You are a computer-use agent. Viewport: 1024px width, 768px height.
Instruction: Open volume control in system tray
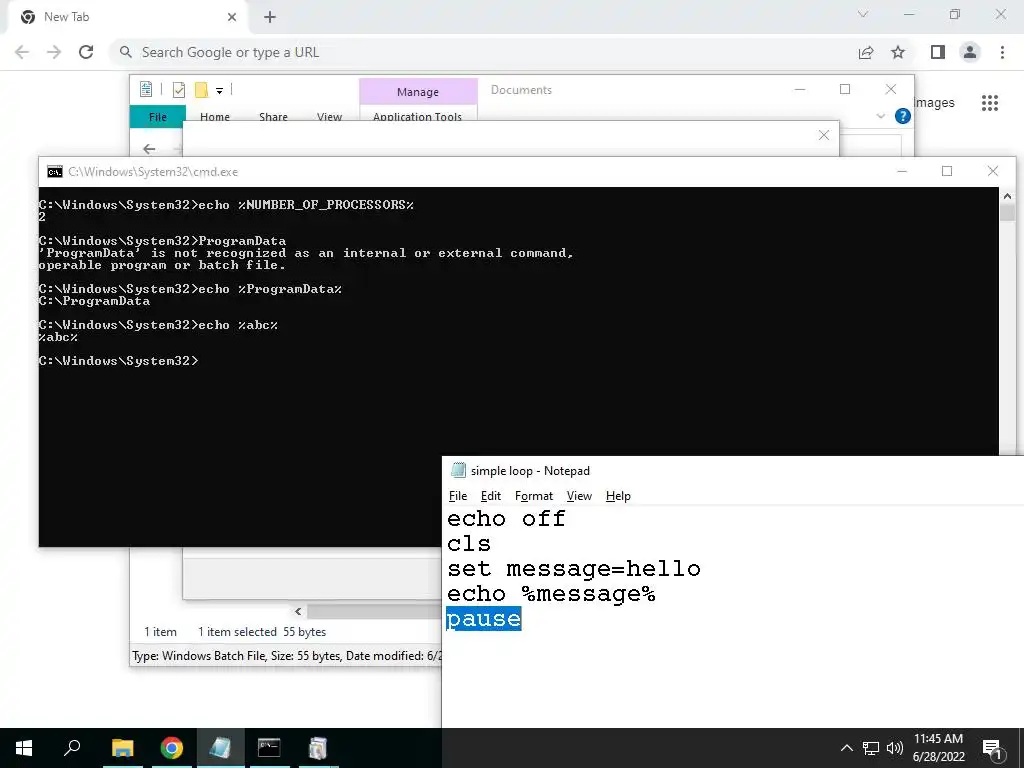pos(895,748)
